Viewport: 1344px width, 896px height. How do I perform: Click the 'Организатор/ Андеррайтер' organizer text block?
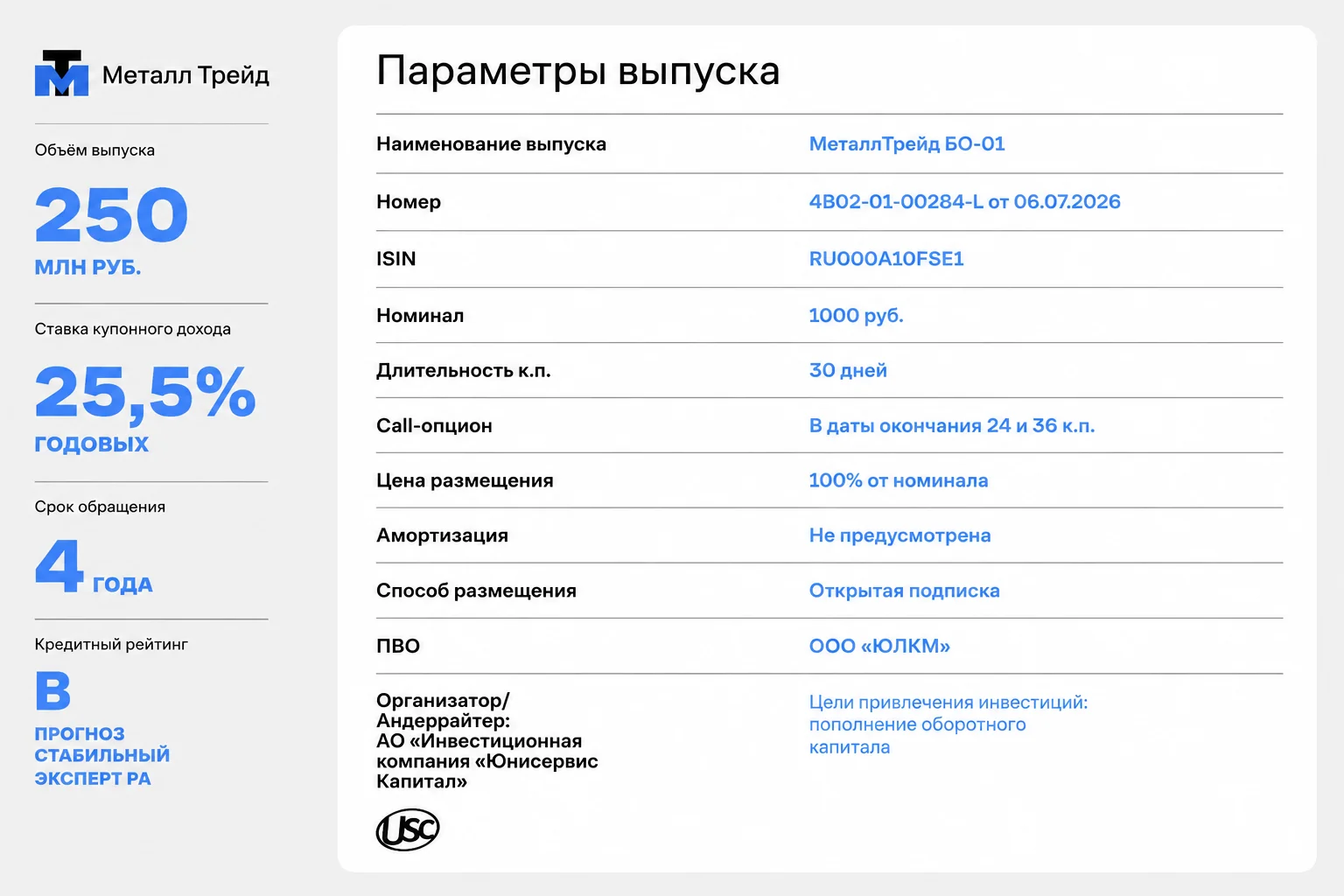click(x=487, y=741)
